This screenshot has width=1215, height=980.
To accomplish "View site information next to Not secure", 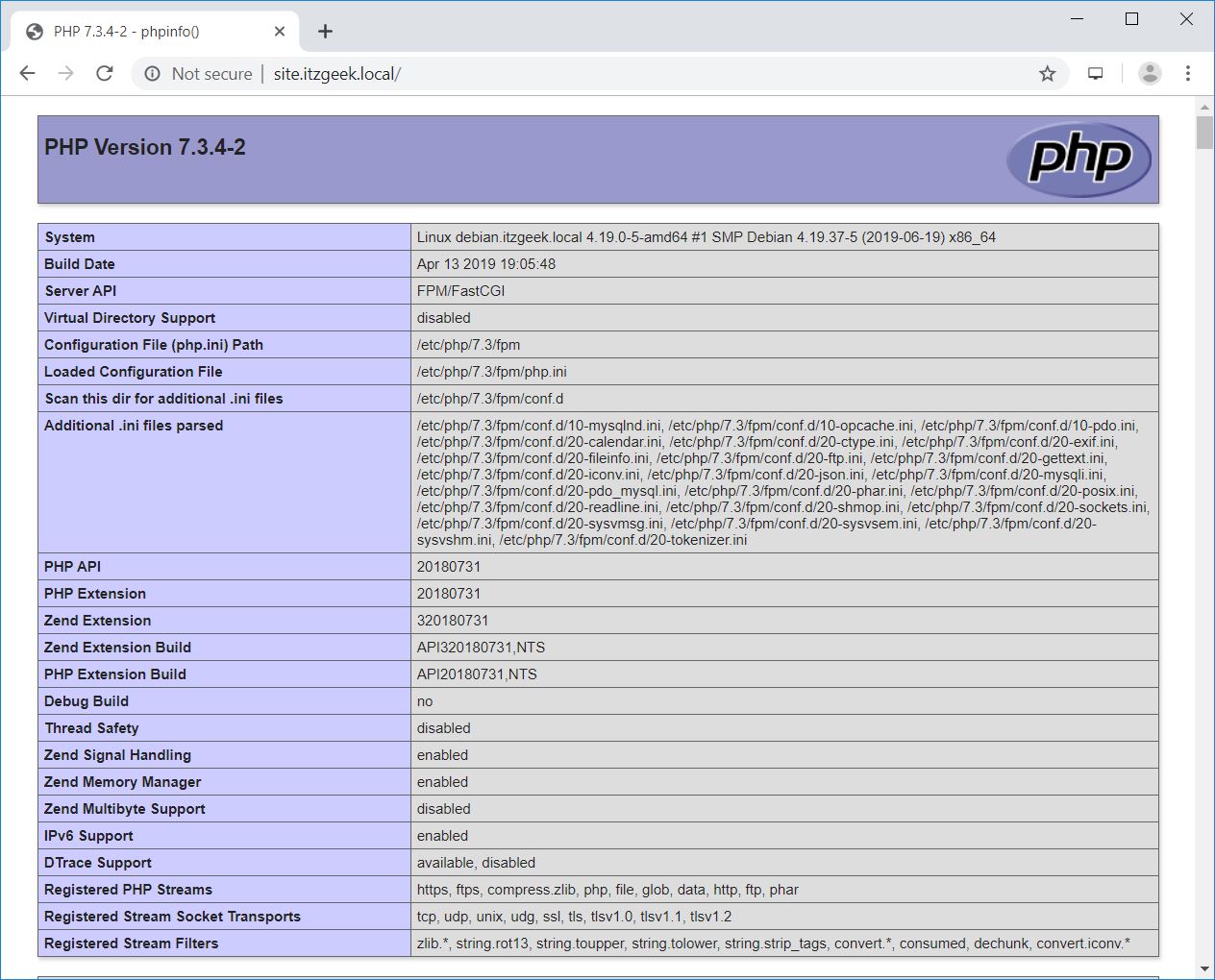I will pos(152,74).
